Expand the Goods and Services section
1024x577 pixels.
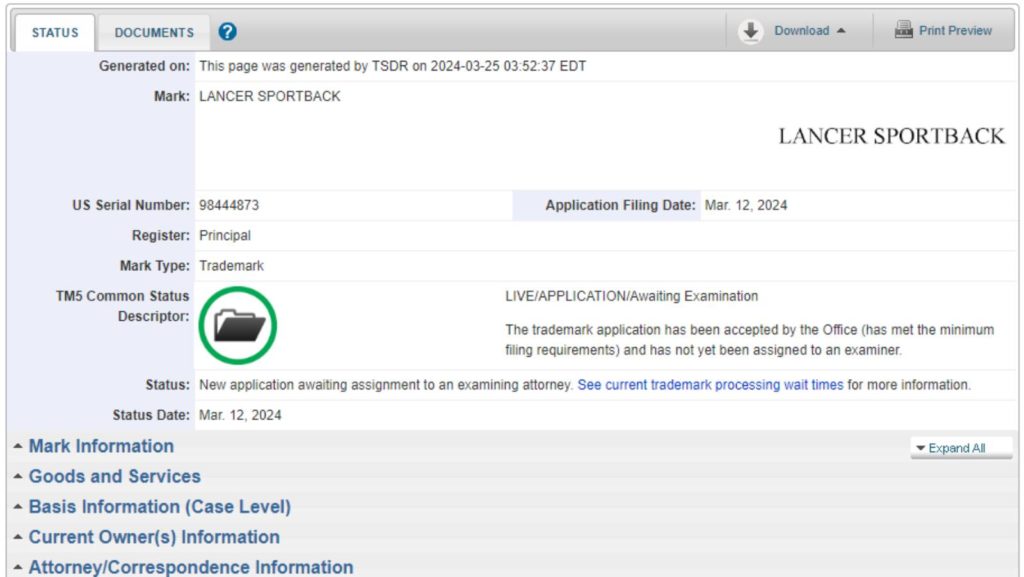pyautogui.click(x=114, y=476)
